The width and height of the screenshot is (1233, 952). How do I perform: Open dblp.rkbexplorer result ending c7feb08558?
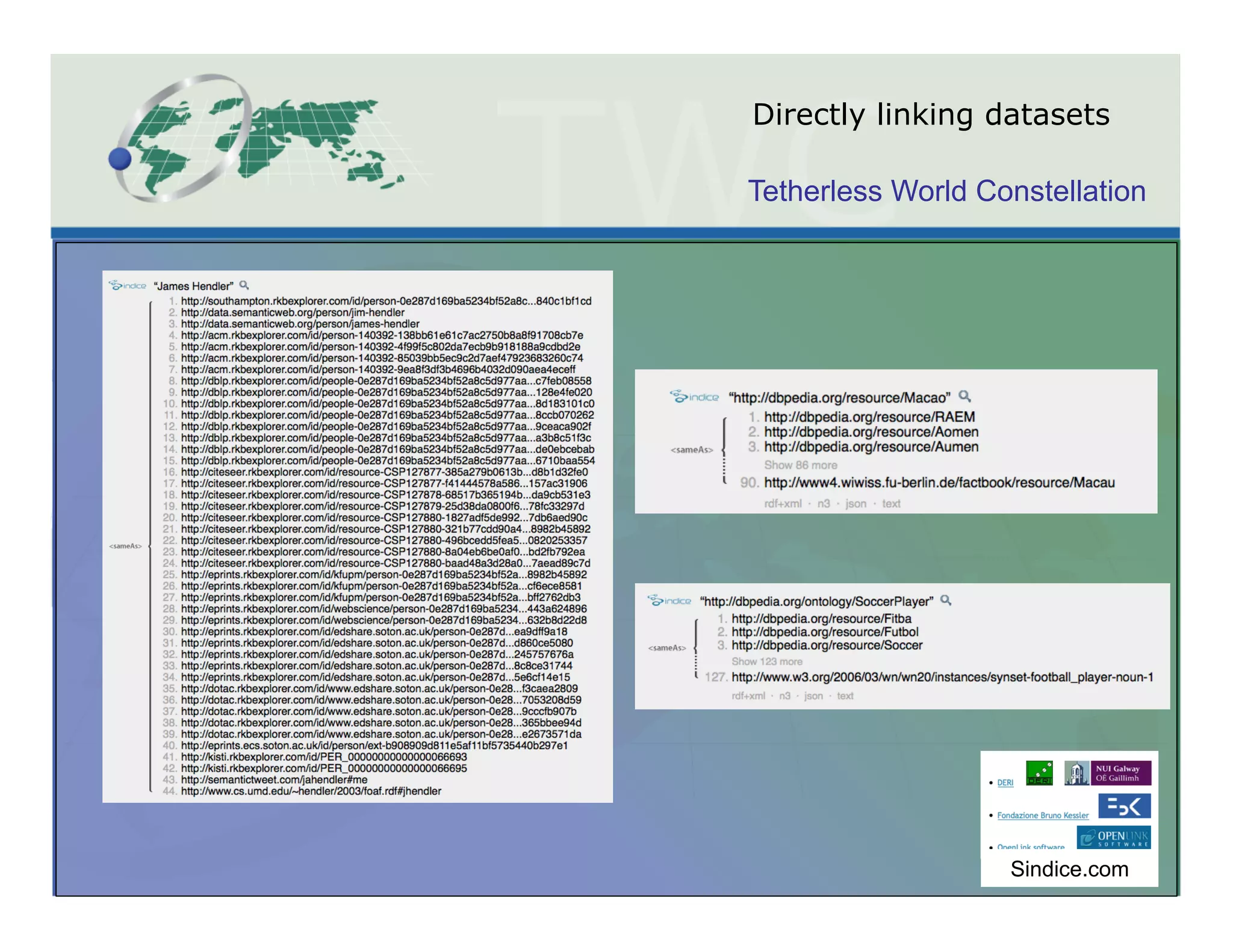click(386, 381)
